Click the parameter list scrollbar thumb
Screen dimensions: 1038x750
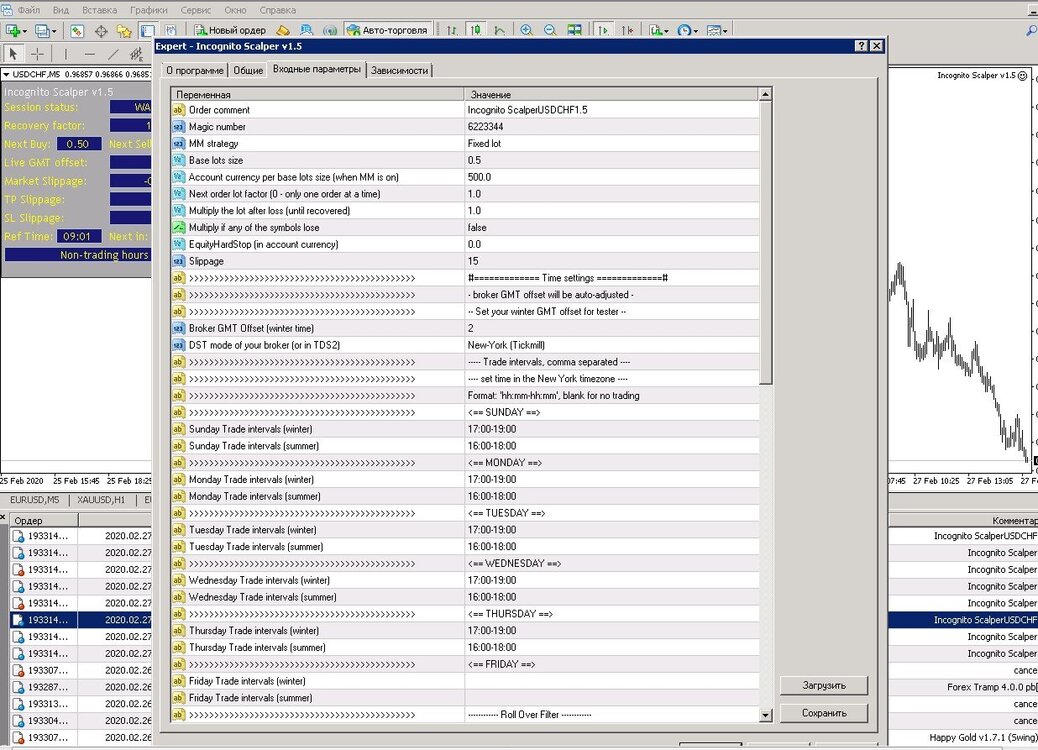click(x=765, y=242)
